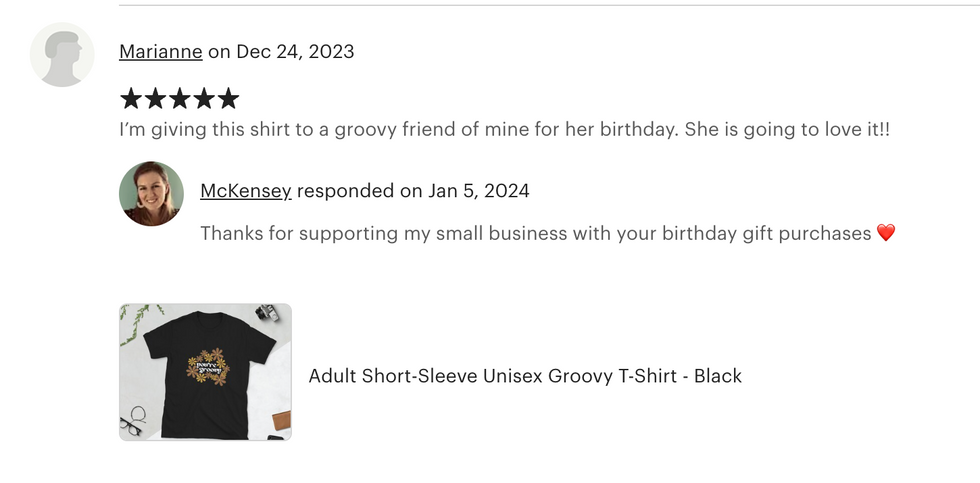This screenshot has height=483, width=980.
Task: Open Marianne's reviewer profile link
Action: click(161, 51)
